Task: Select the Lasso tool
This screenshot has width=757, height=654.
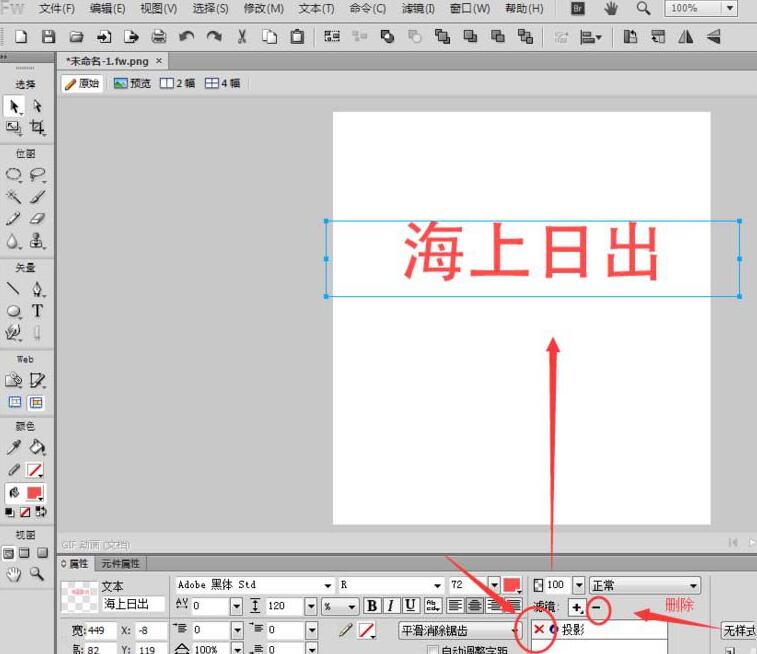Action: 37,175
